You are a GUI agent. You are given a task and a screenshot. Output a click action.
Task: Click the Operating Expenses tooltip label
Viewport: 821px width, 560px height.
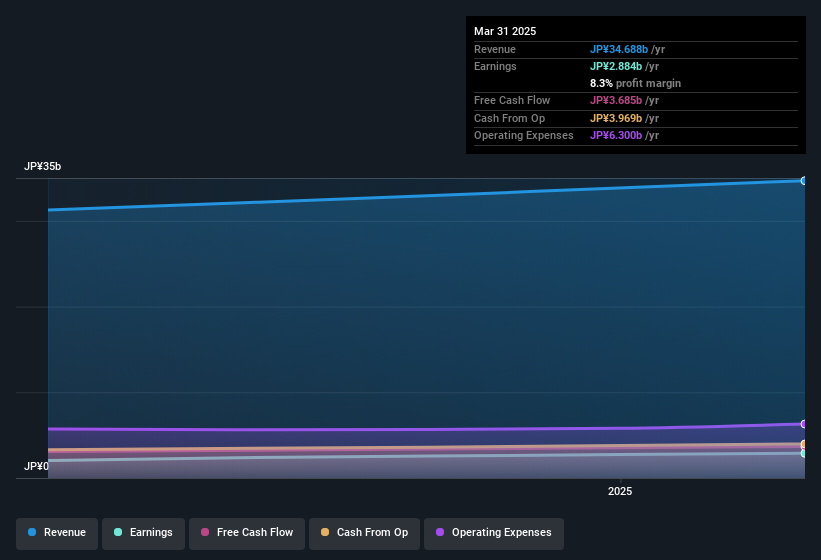pos(524,135)
